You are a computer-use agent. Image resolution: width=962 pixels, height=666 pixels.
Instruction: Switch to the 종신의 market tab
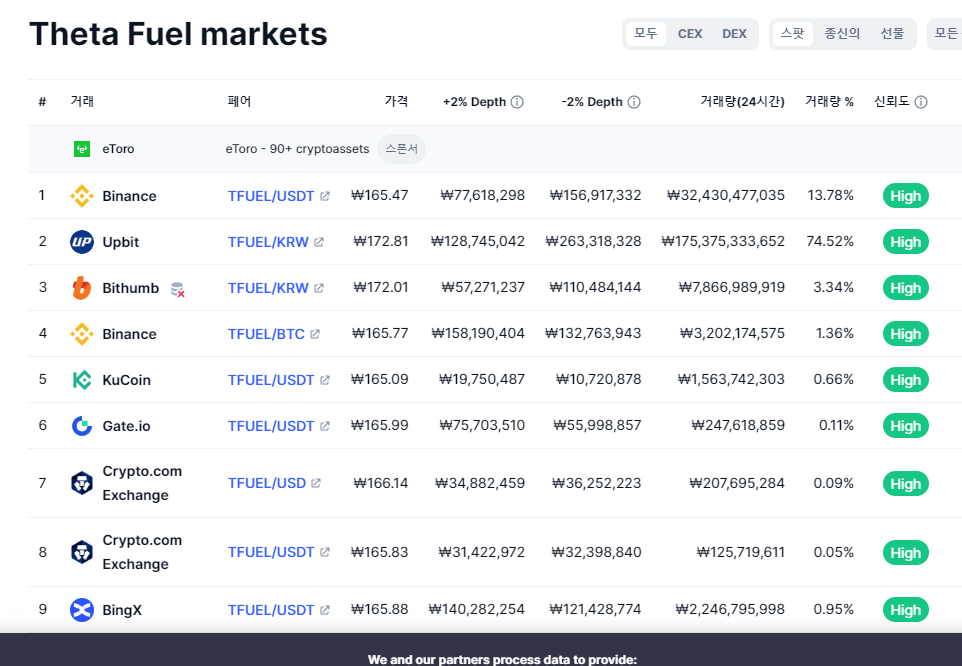[x=842, y=34]
